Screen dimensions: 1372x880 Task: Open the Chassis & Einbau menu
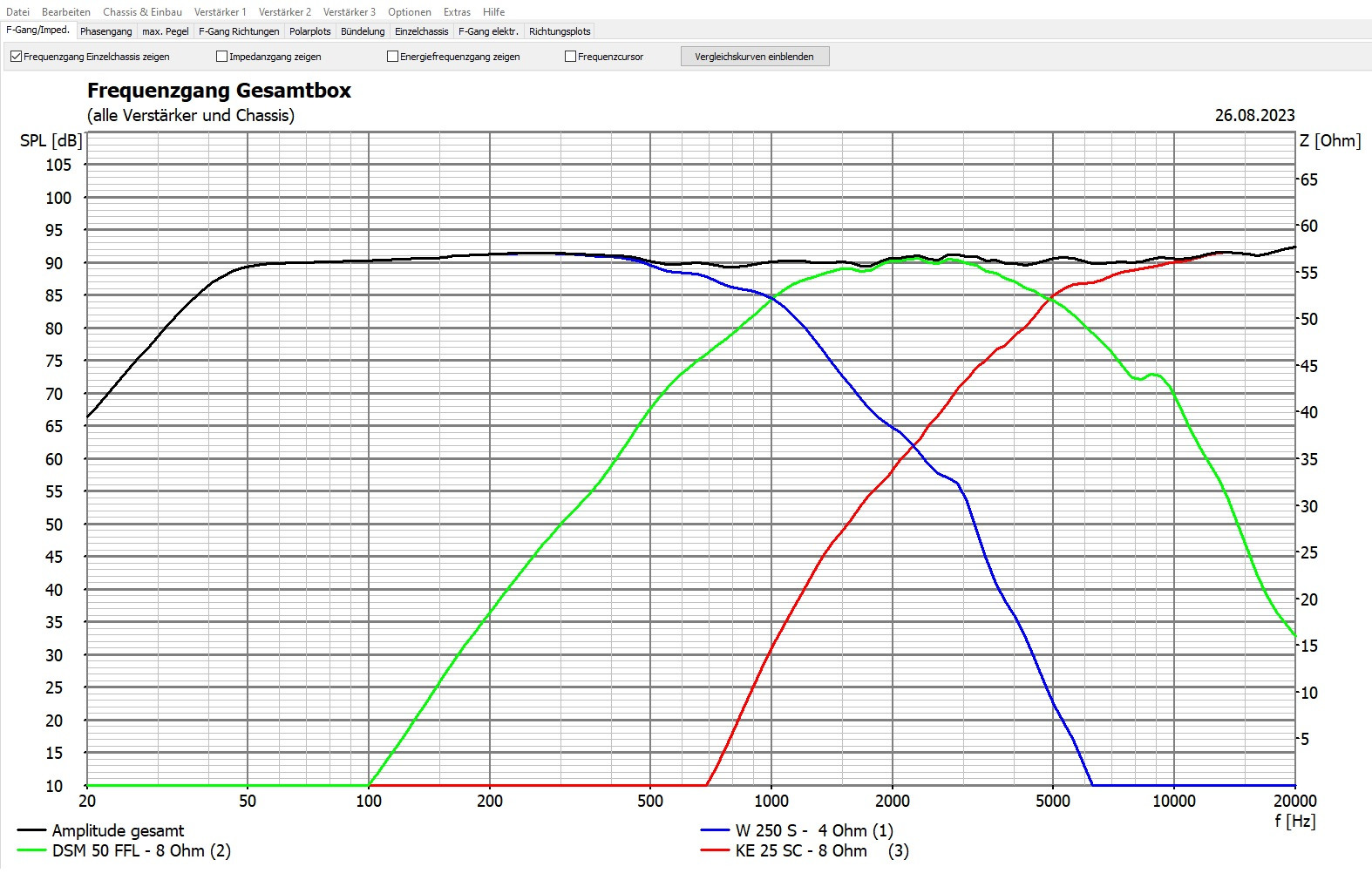pyautogui.click(x=142, y=12)
